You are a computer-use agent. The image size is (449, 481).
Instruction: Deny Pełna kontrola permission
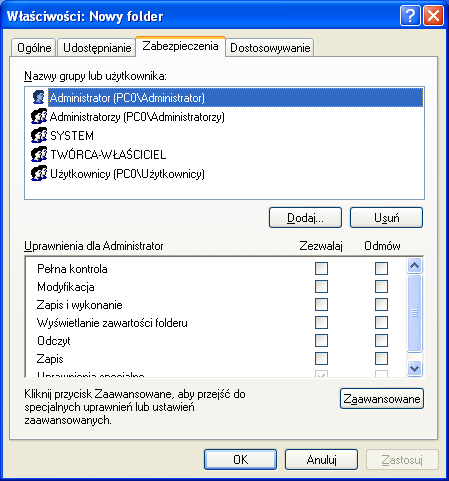(381, 268)
